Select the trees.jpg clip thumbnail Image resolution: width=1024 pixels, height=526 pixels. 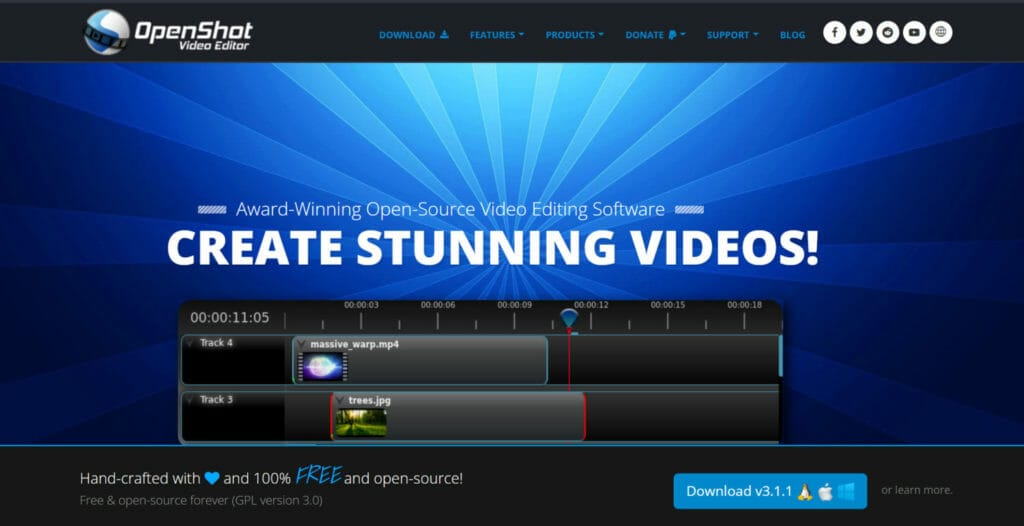pos(361,422)
